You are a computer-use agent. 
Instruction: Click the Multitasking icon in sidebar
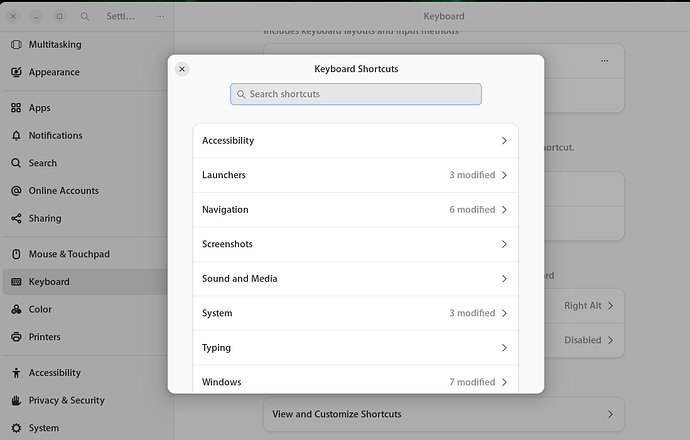(x=16, y=45)
